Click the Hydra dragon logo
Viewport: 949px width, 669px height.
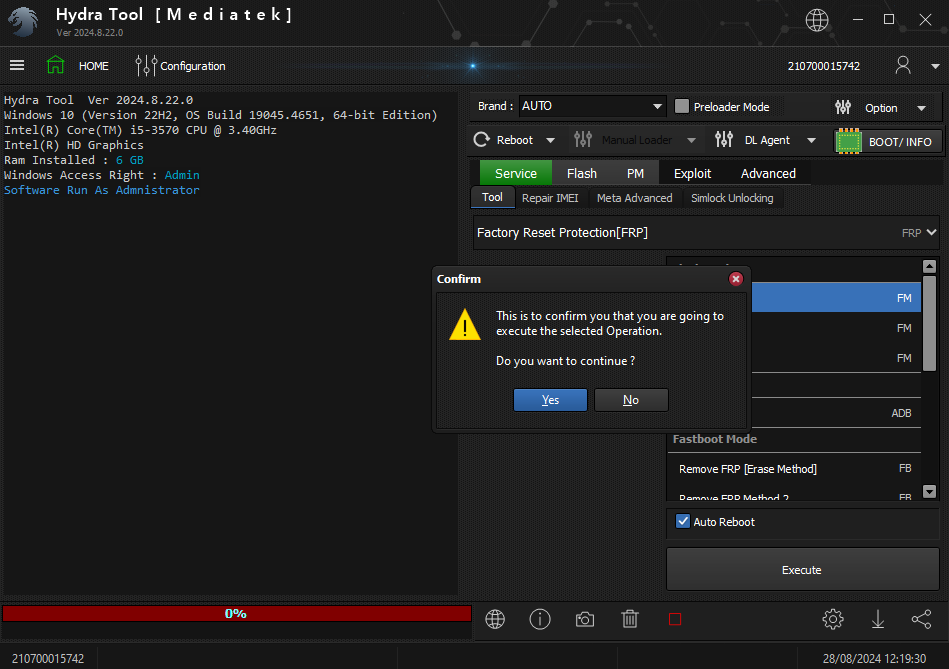(x=24, y=21)
